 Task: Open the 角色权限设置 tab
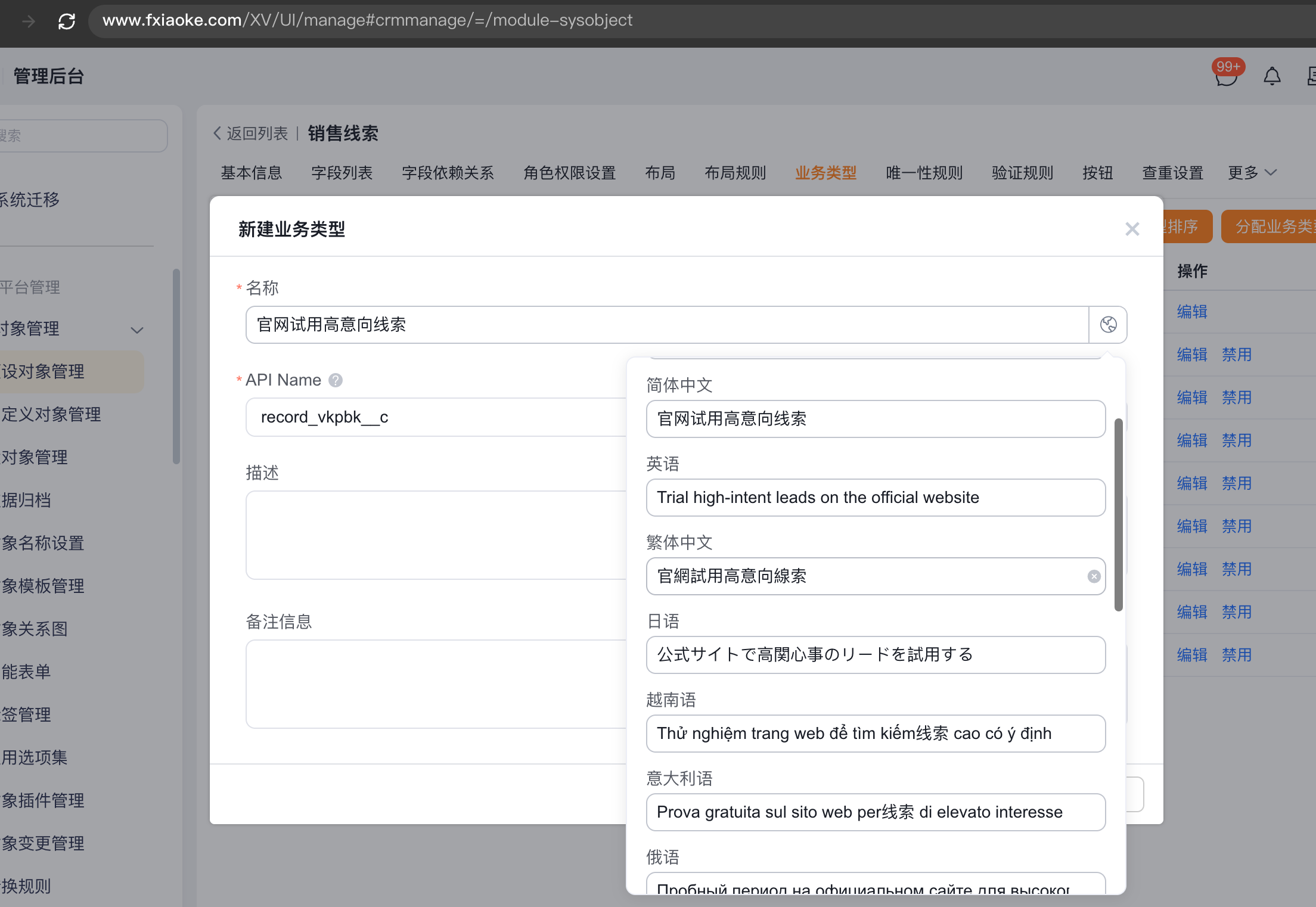[x=569, y=173]
